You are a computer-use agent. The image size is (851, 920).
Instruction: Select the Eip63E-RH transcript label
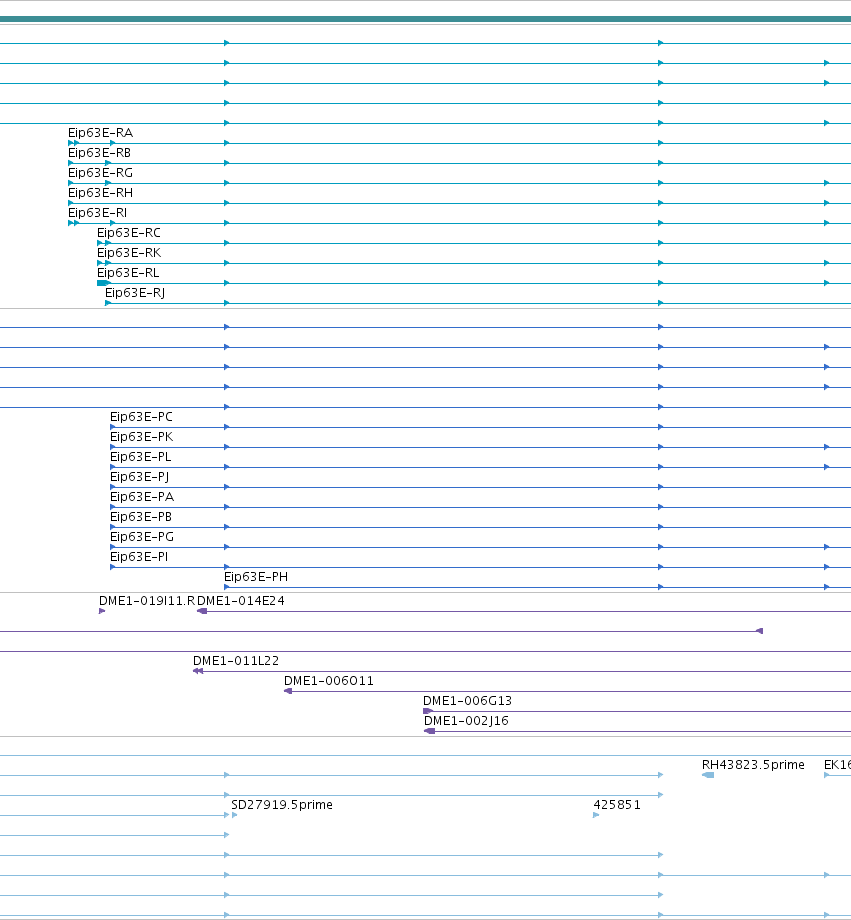100,193
